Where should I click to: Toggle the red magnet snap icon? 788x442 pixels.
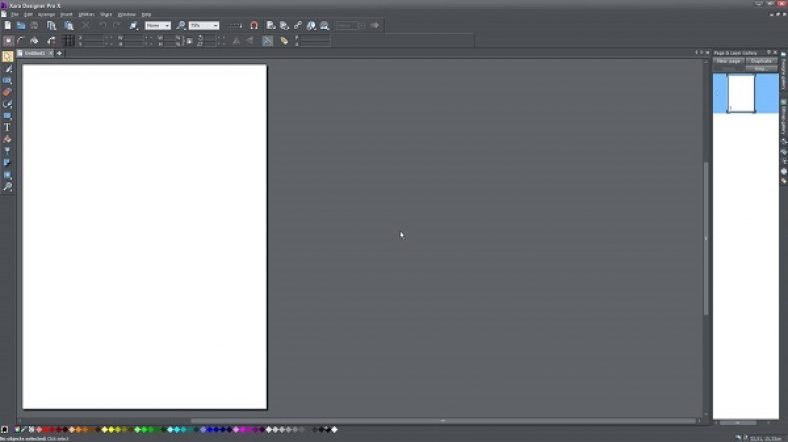coord(254,25)
